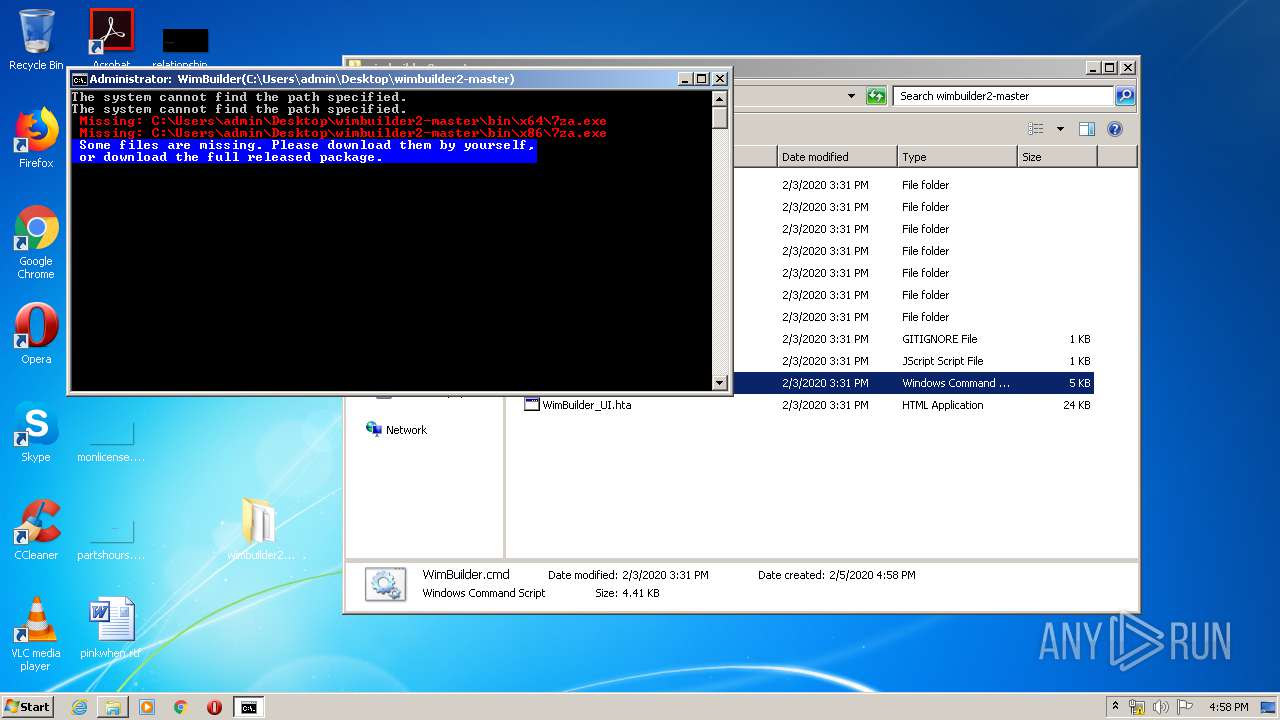The image size is (1280, 720).
Task: Click the volume icon in system tray
Action: [1161, 707]
